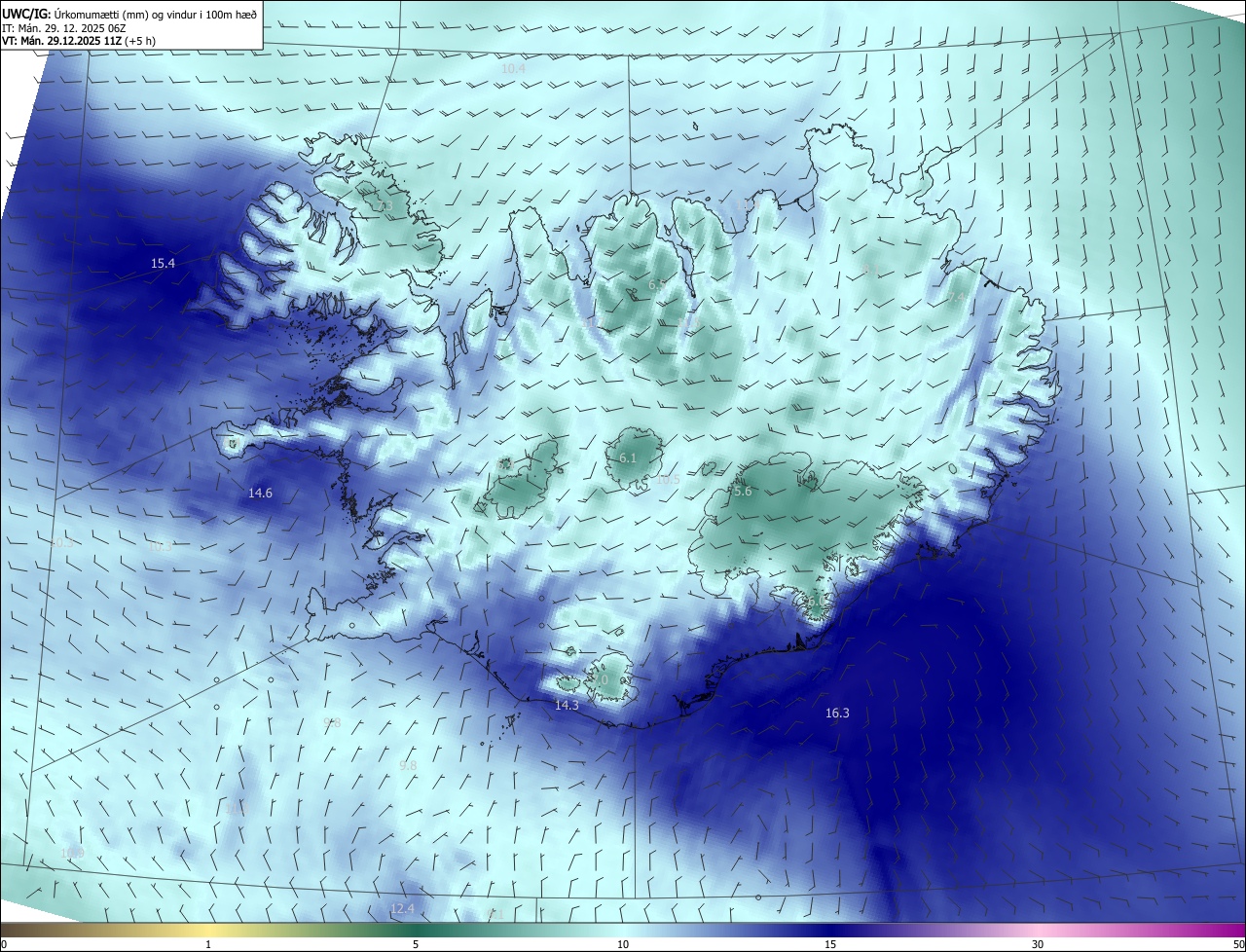Click the 15.4 value label west of Westfjords
1246x952 pixels.
point(163,264)
